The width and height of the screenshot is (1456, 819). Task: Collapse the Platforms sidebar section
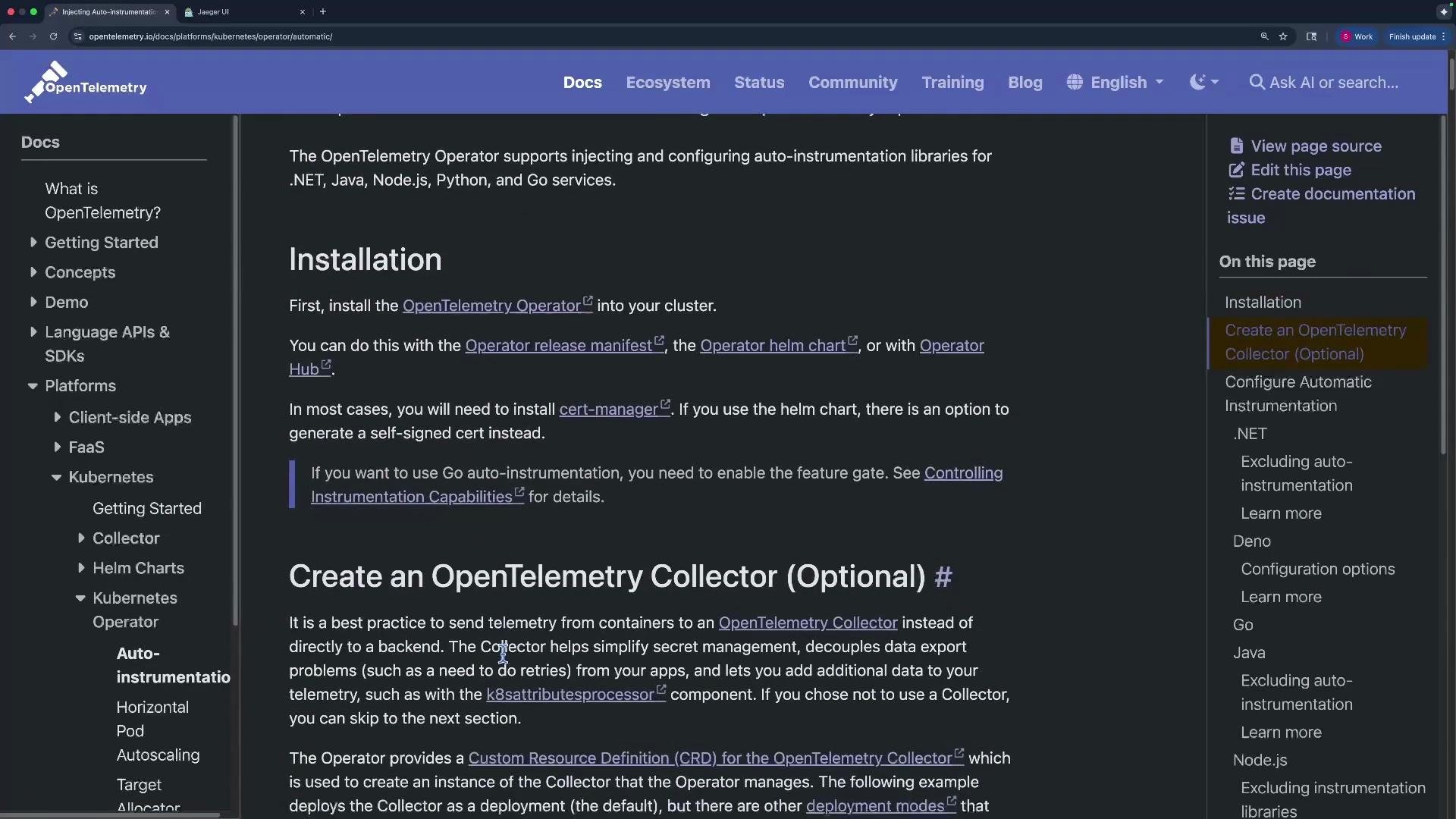33,385
